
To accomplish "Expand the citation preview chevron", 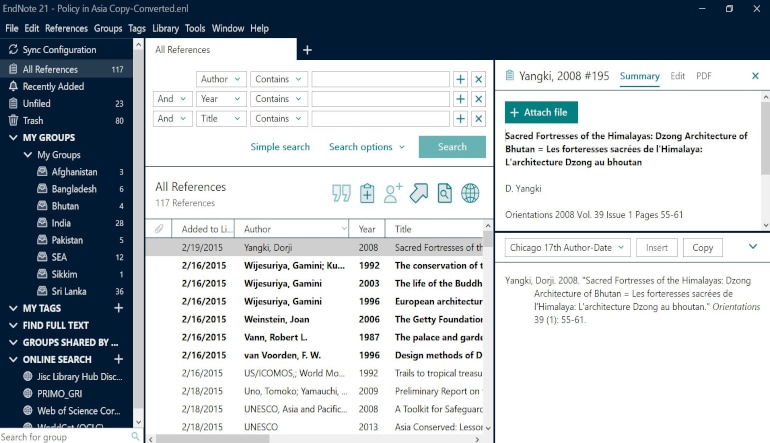I will pyautogui.click(x=753, y=247).
